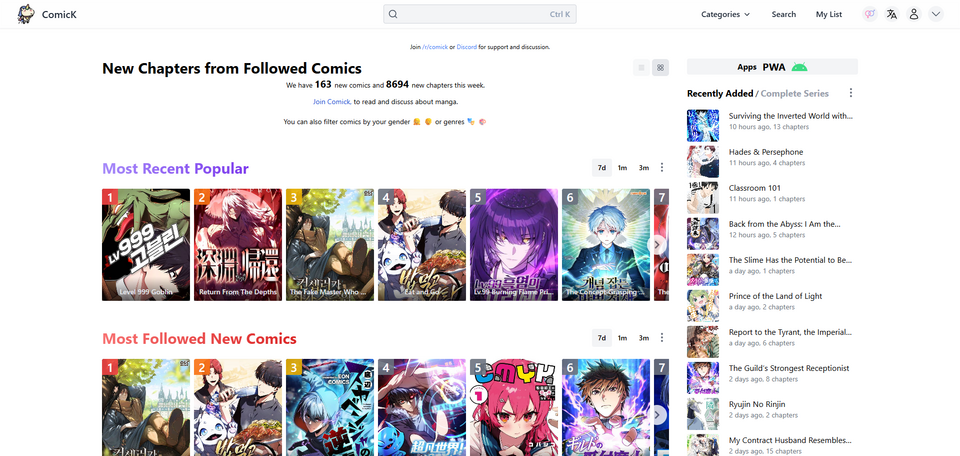960x456 pixels.
Task: Open Surviving the Inverted World title
Action: 790,116
